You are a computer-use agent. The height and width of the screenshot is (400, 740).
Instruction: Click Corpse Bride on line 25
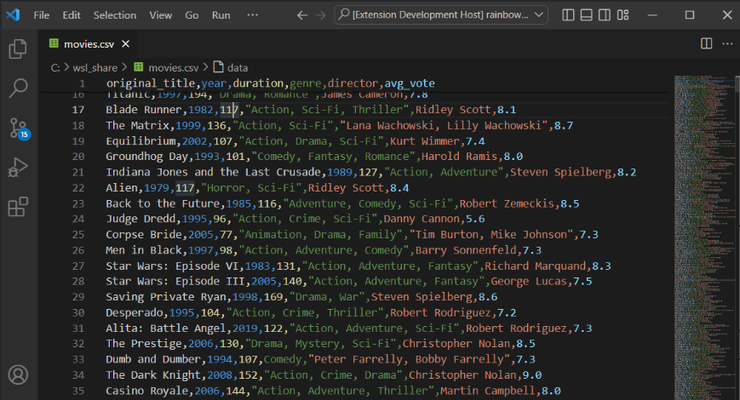[143, 234]
